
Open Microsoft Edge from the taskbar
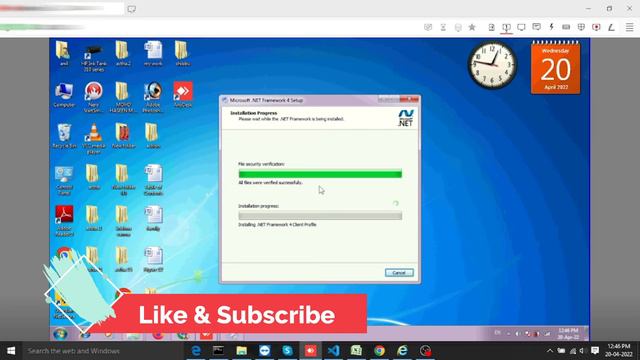pos(196,351)
